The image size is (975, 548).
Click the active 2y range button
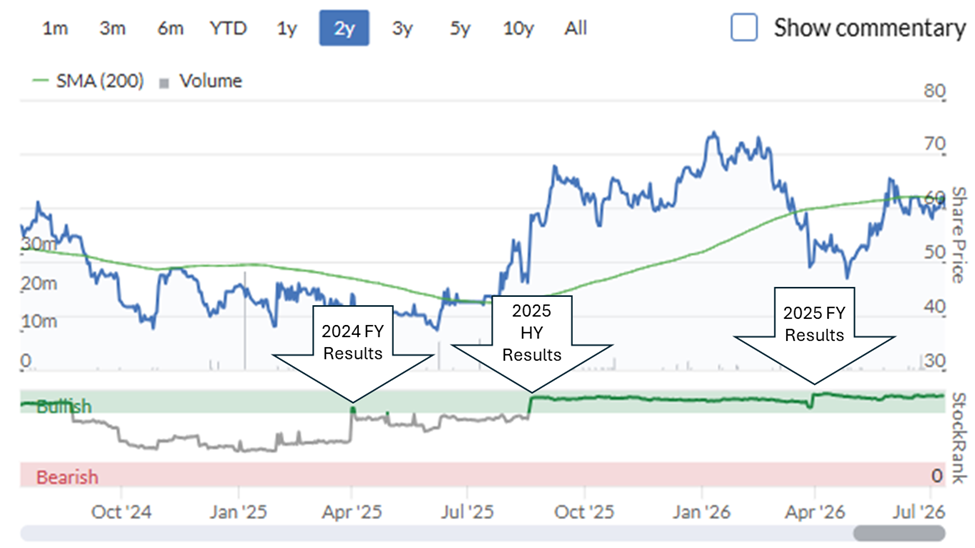(x=344, y=28)
